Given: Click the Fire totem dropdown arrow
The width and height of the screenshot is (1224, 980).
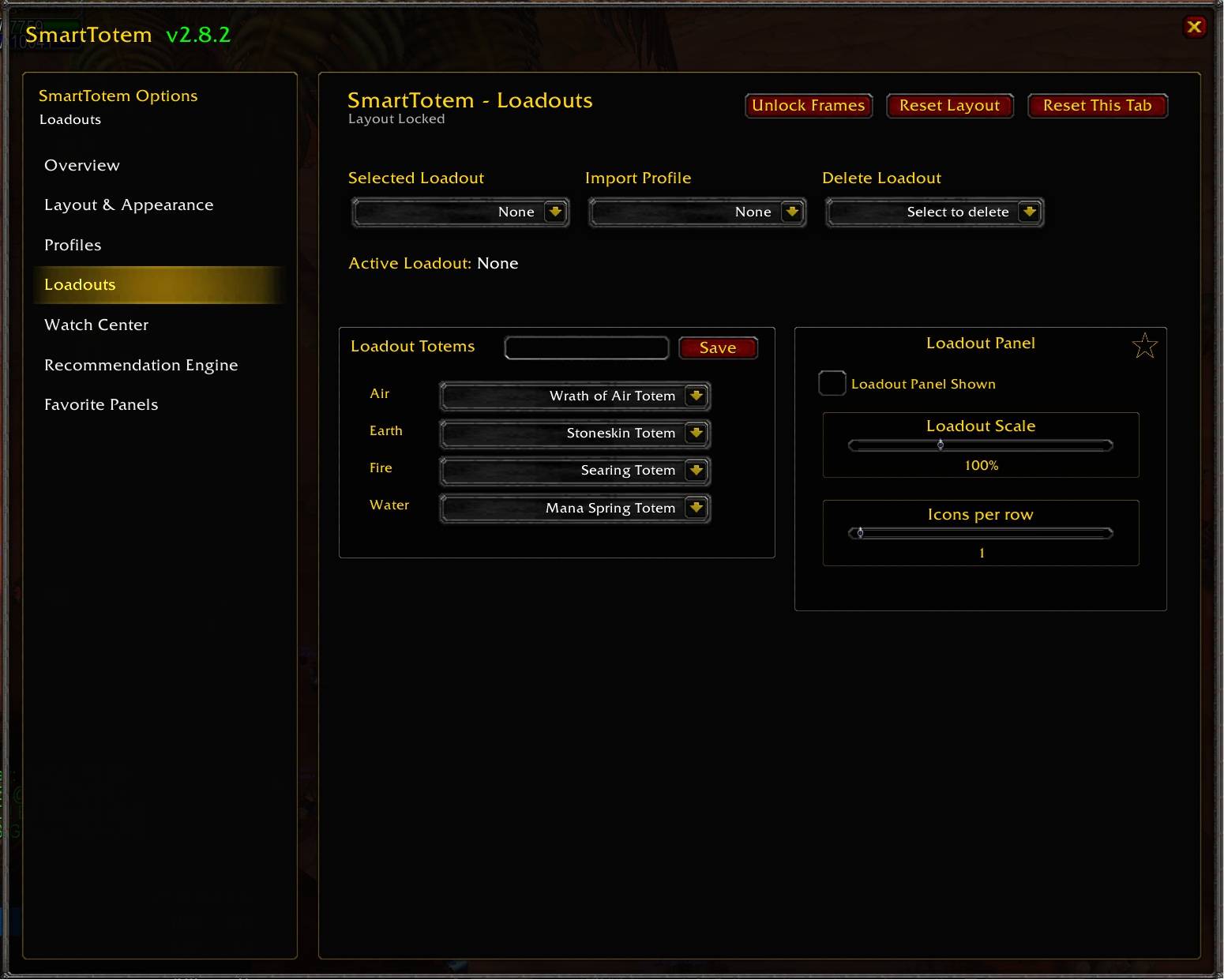Looking at the screenshot, I should coord(696,470).
